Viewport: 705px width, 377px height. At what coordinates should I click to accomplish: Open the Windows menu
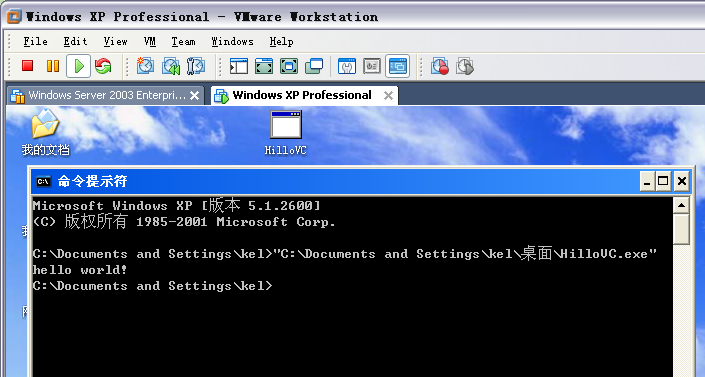click(232, 41)
